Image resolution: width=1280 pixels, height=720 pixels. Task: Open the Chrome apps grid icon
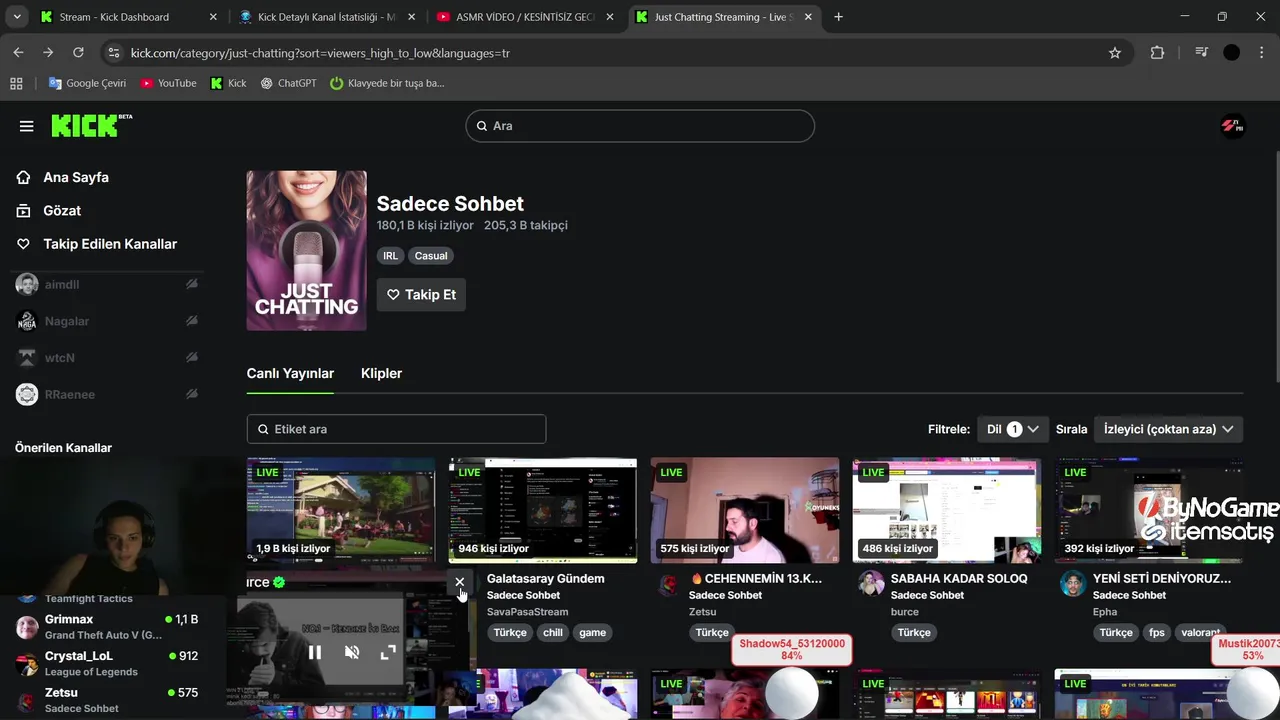(x=16, y=83)
